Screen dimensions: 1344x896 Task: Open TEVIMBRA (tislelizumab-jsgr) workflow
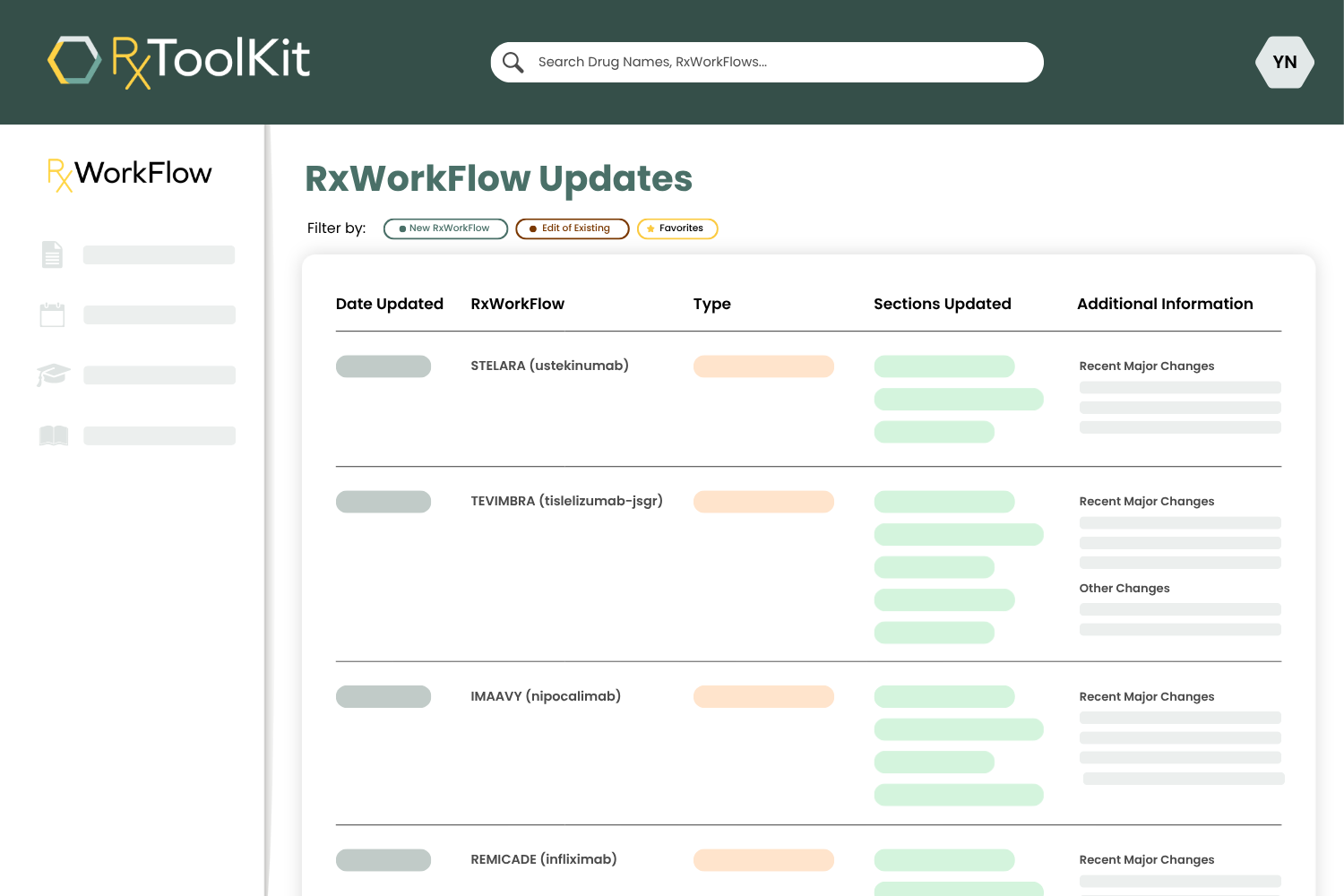pyautogui.click(x=567, y=501)
